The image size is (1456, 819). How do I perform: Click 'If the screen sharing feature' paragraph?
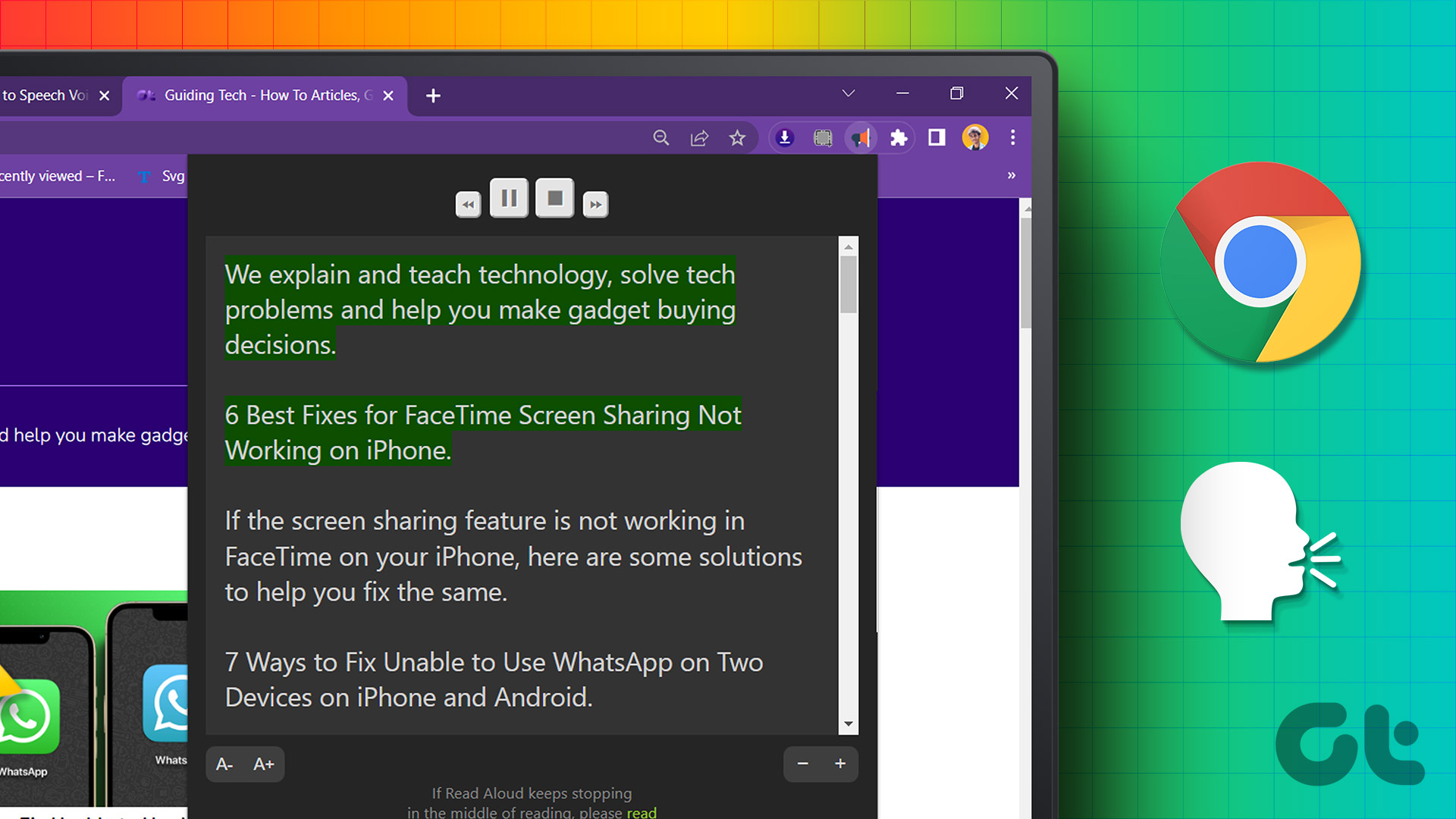pos(513,557)
